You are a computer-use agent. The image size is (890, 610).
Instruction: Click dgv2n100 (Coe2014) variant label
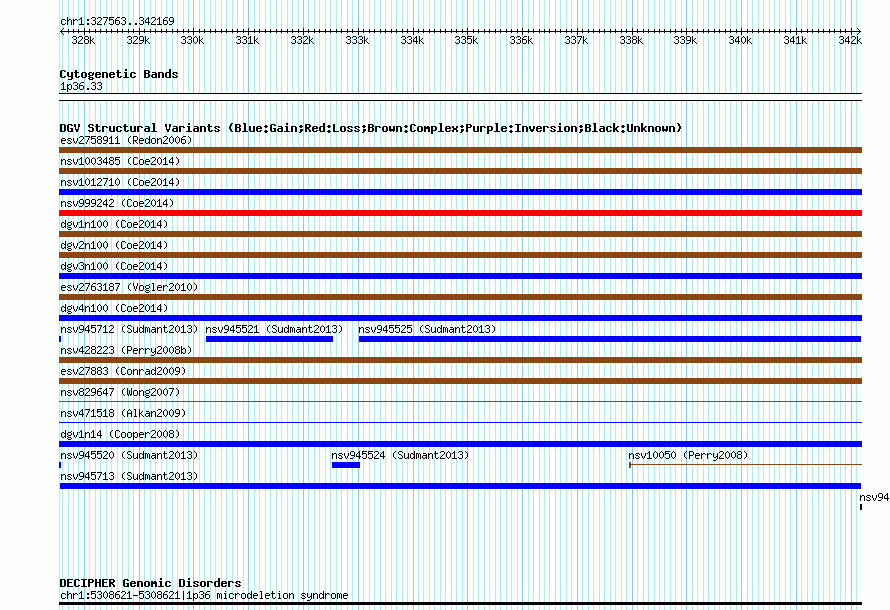[114, 245]
